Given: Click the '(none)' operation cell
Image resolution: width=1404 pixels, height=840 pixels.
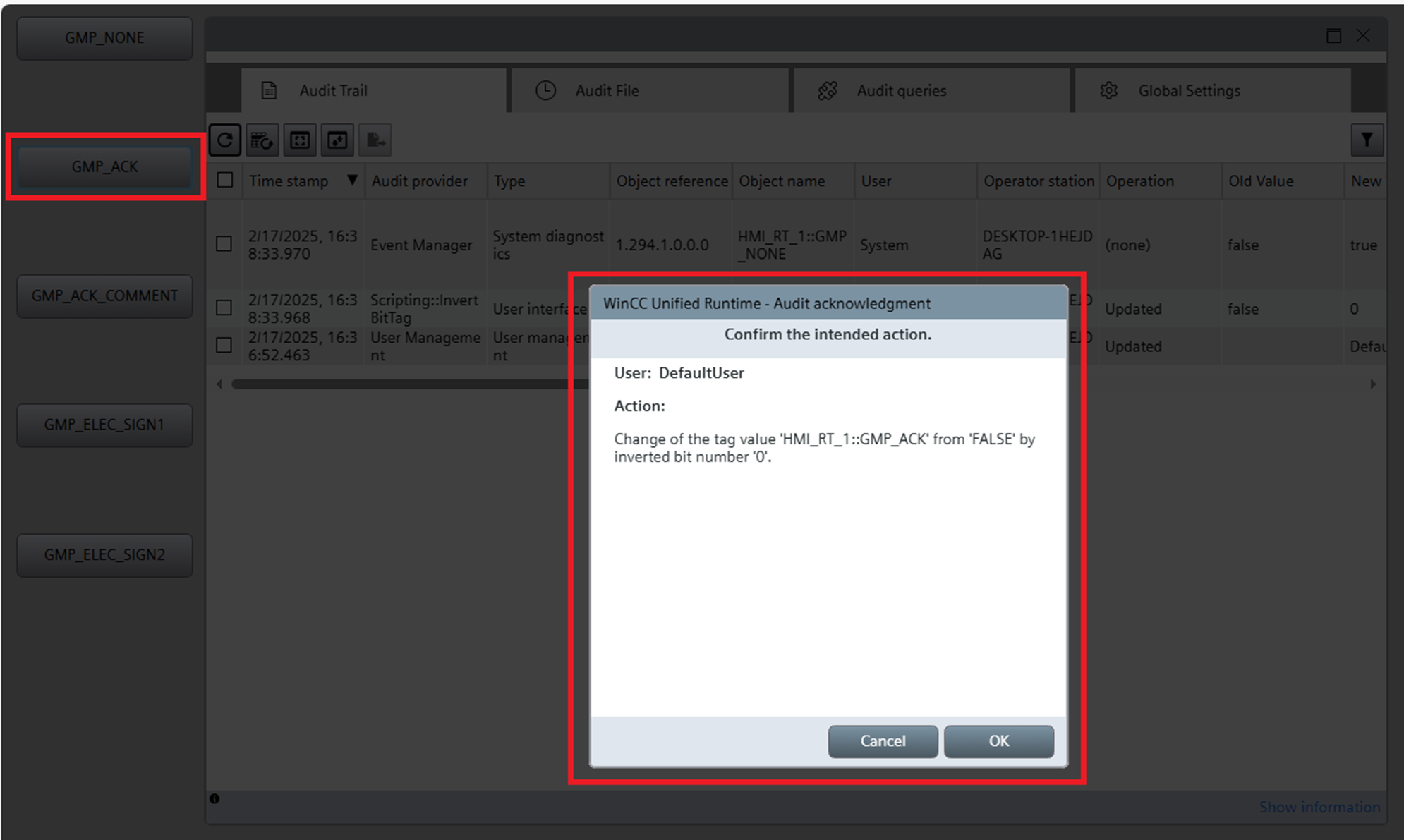Looking at the screenshot, I should point(1161,245).
